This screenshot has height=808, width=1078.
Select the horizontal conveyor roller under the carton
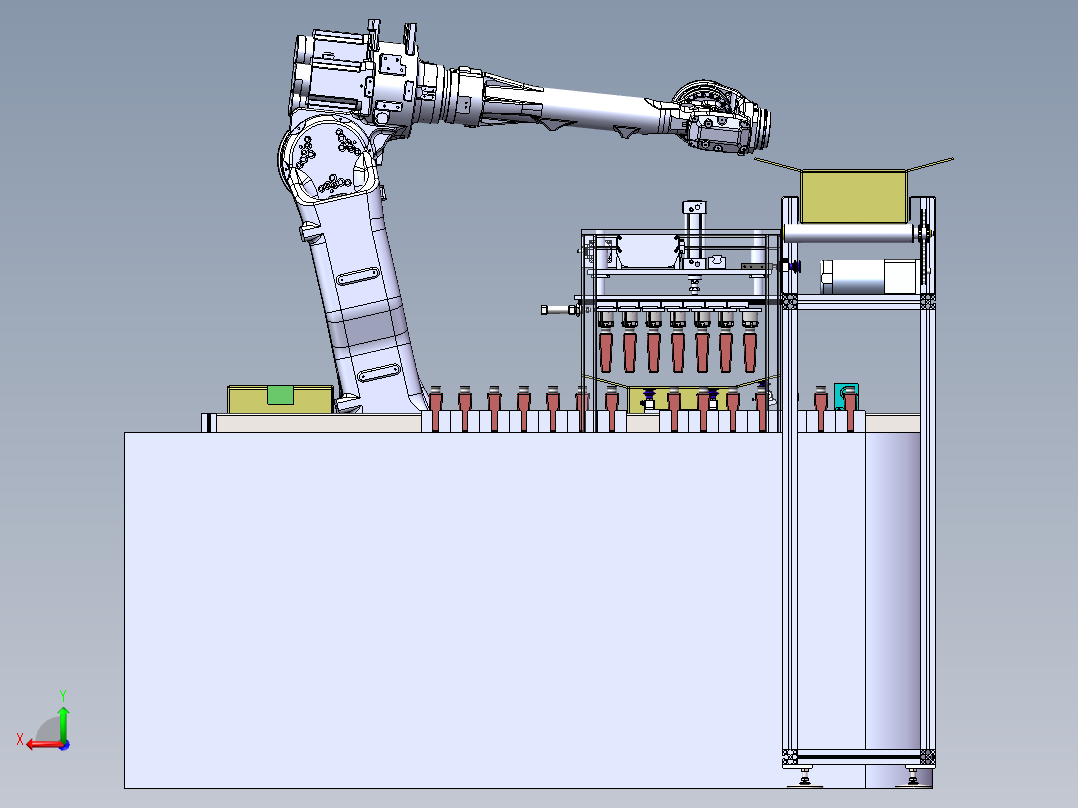tap(849, 233)
